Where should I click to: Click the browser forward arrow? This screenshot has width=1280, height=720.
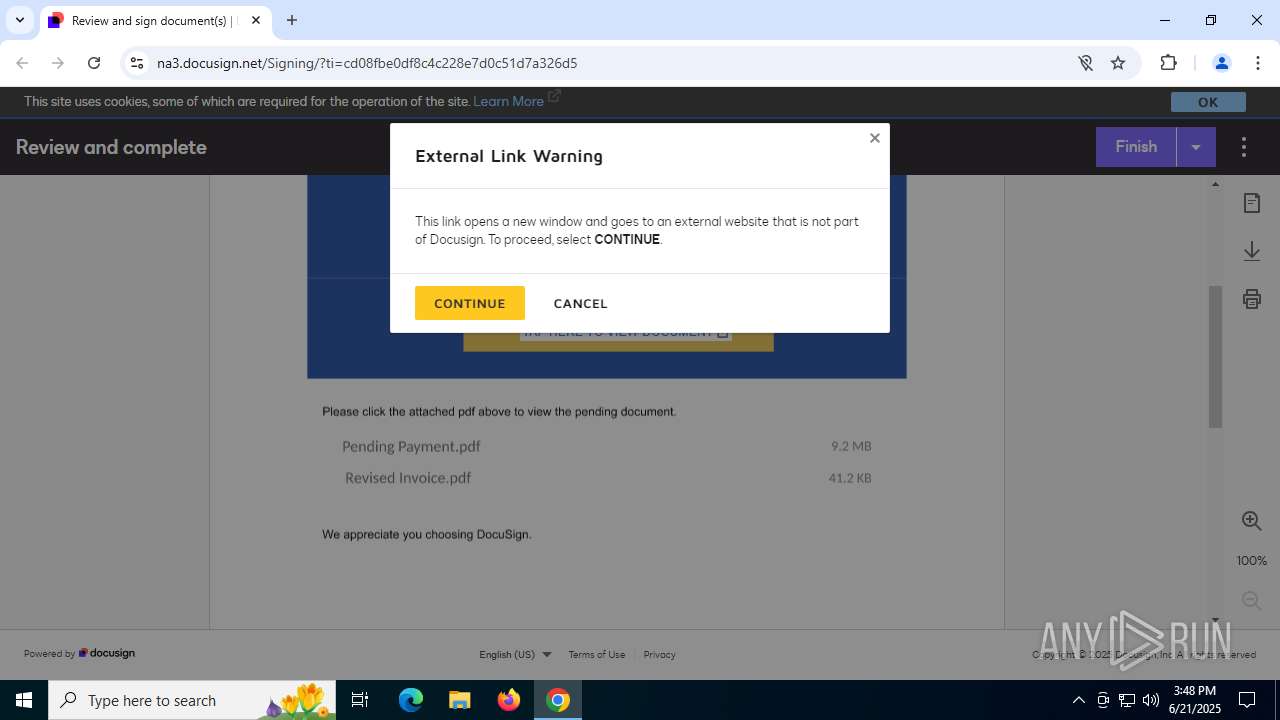pyautogui.click(x=58, y=63)
